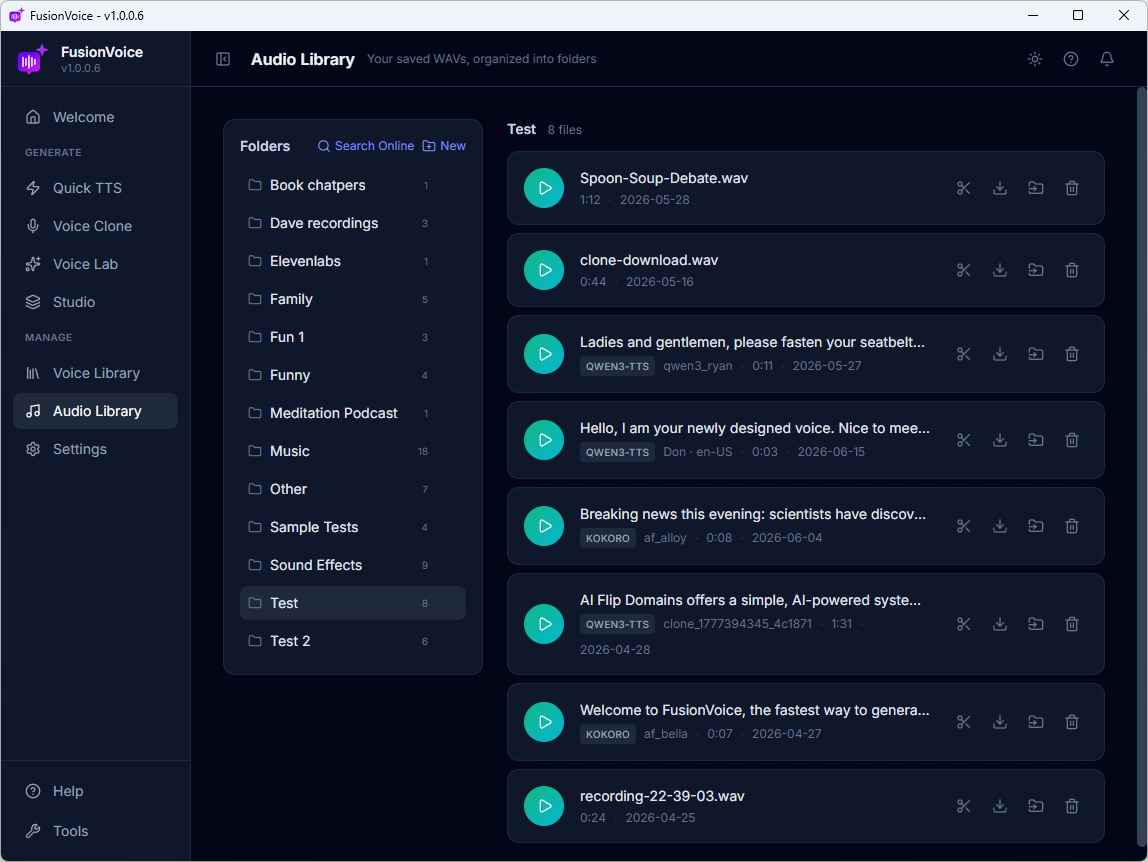Move the 'Hello, I am your' clip to folder
This screenshot has width=1148, height=862.
click(1035, 440)
